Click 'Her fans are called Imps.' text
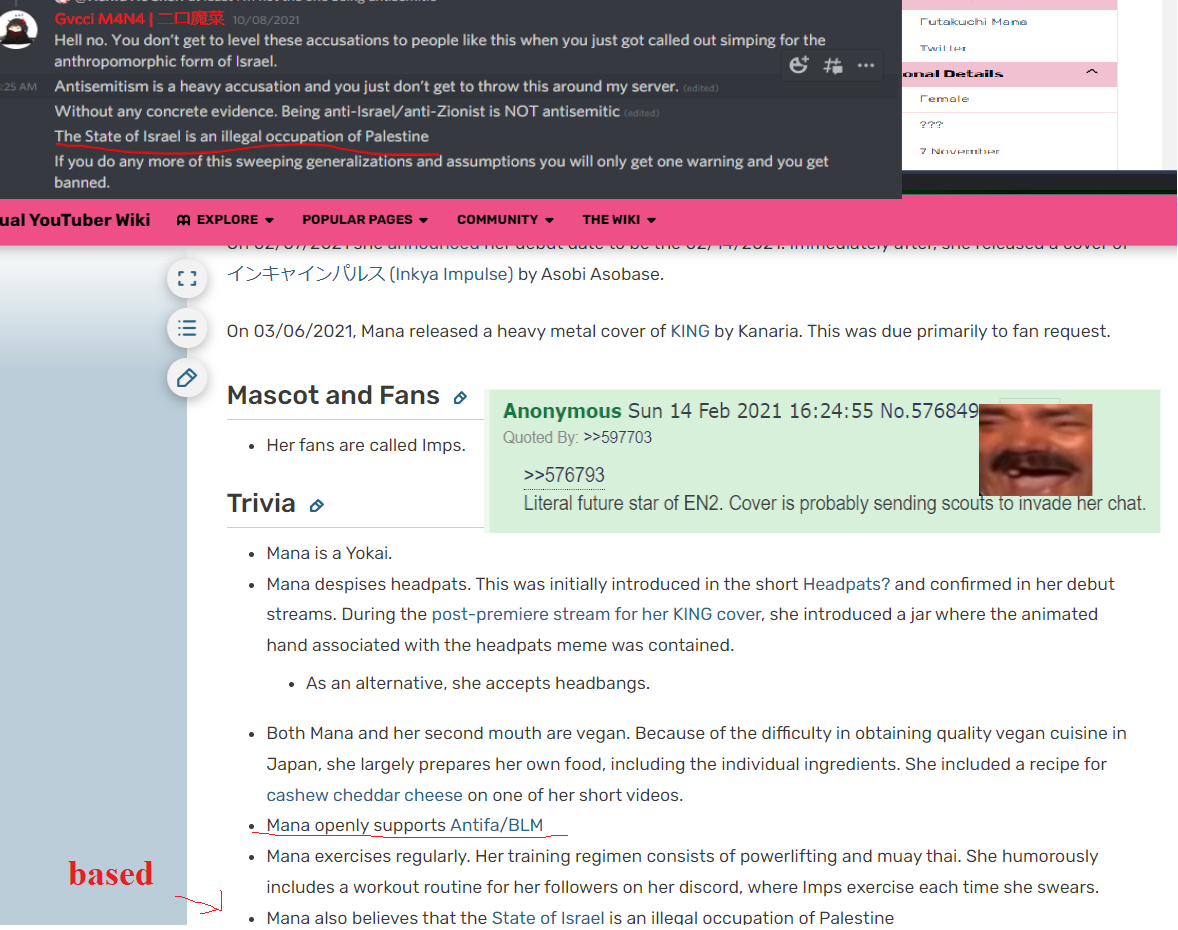The width and height of the screenshot is (1178, 930). 366,445
